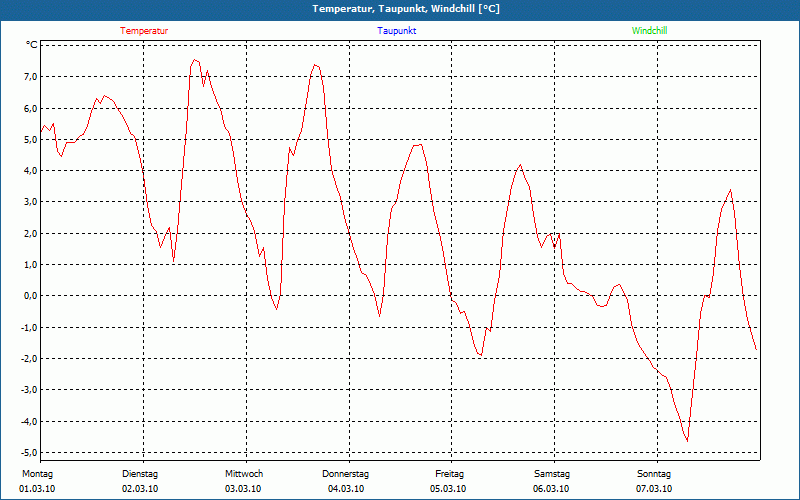The width and height of the screenshot is (800, 500).
Task: Click the 4,0 y-axis value
Action: pos(30,170)
